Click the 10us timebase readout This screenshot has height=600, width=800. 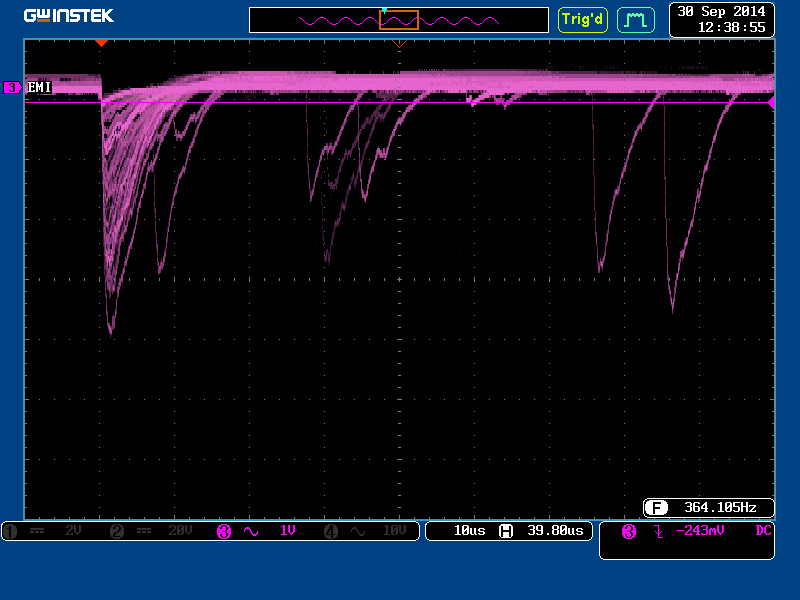(x=469, y=531)
